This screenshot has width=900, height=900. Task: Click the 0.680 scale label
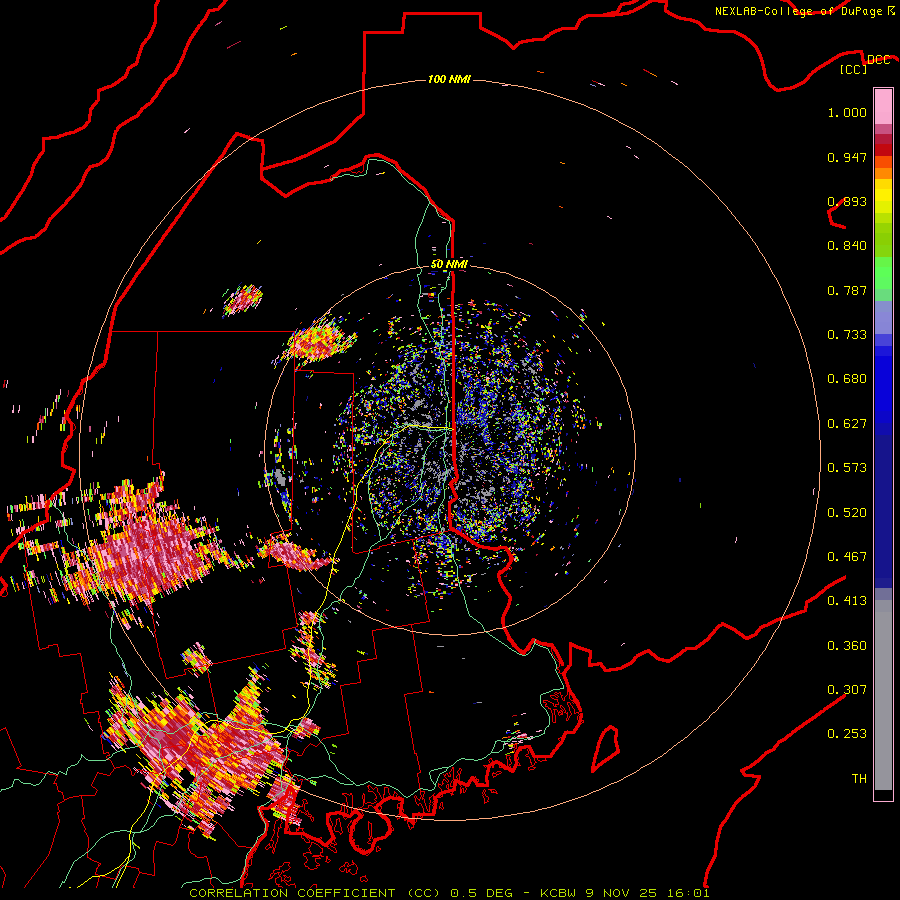[847, 379]
